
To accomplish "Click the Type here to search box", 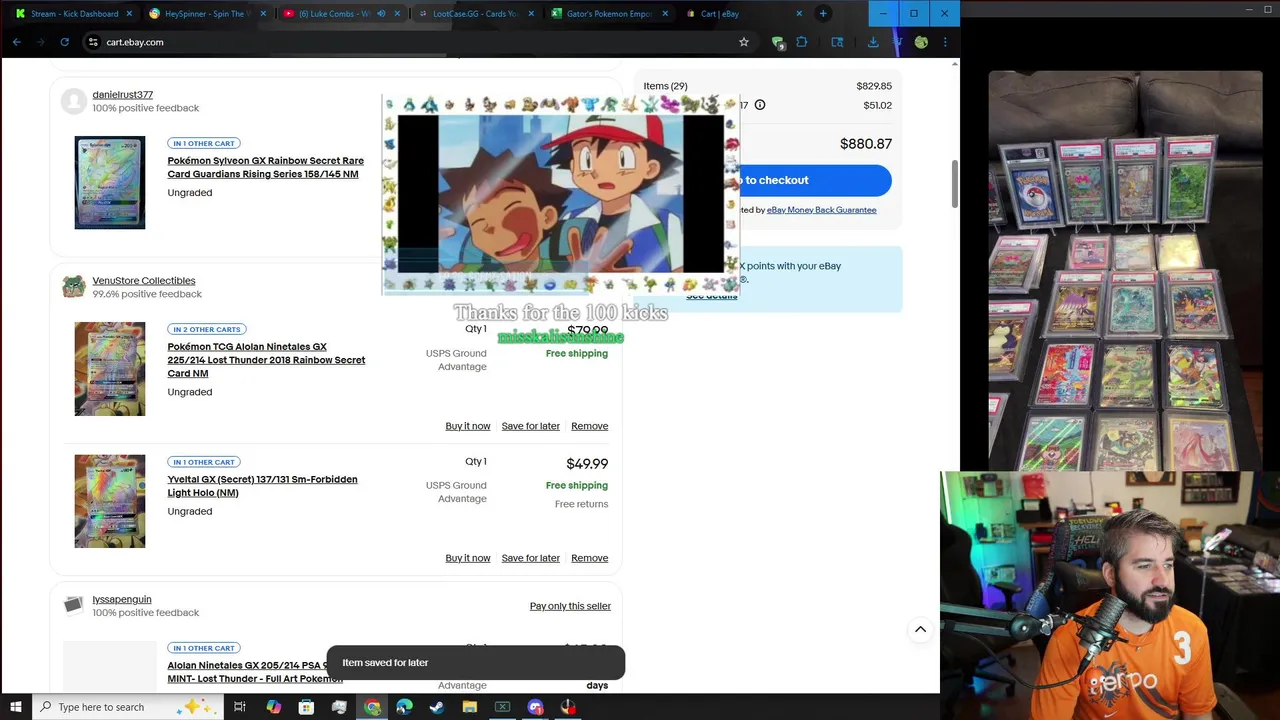I will [130, 707].
